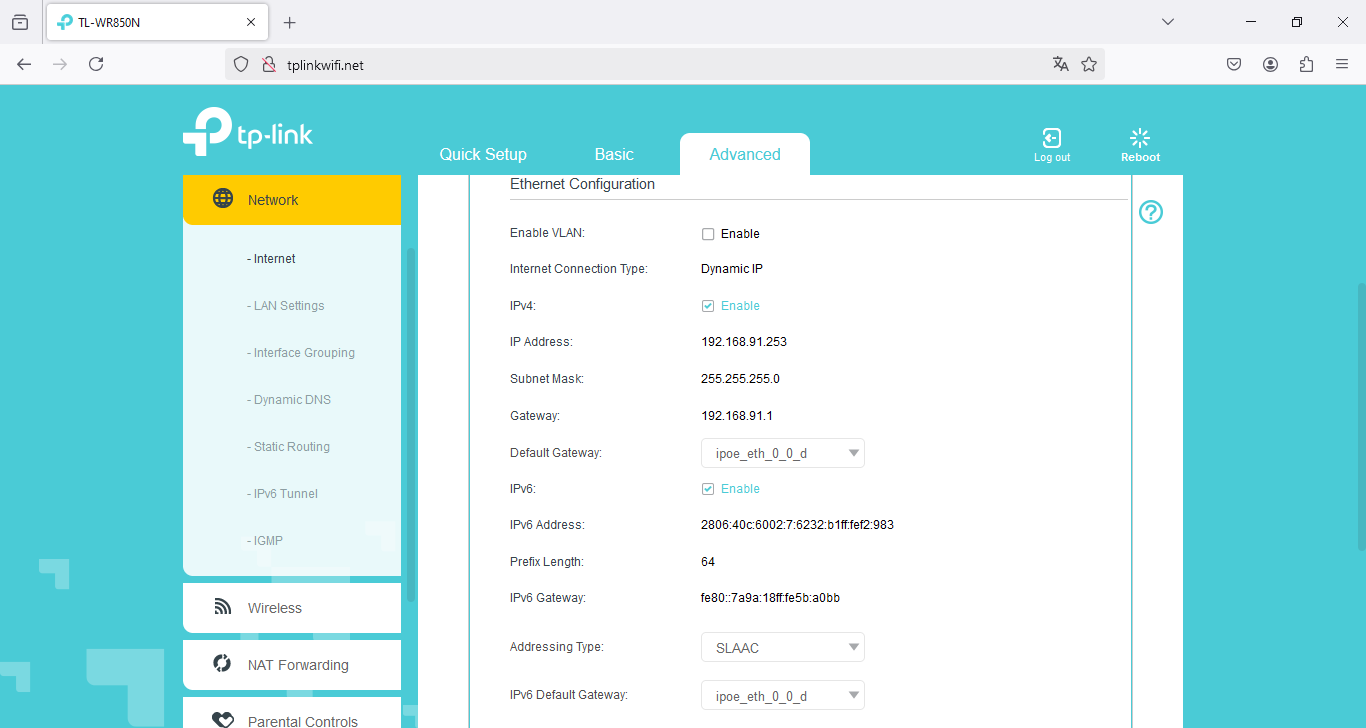Open the help question mark icon

1151,212
